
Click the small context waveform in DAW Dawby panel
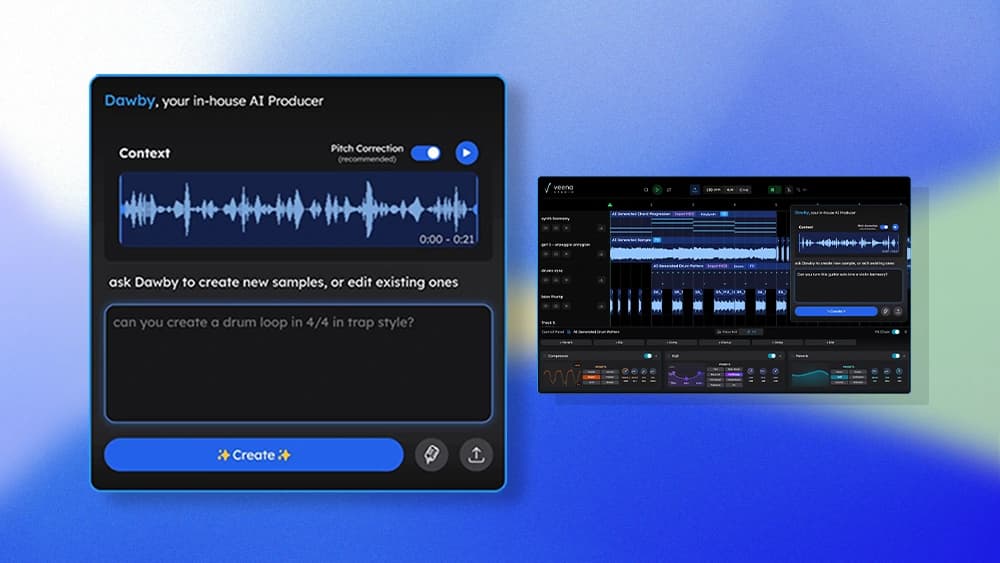coord(848,243)
